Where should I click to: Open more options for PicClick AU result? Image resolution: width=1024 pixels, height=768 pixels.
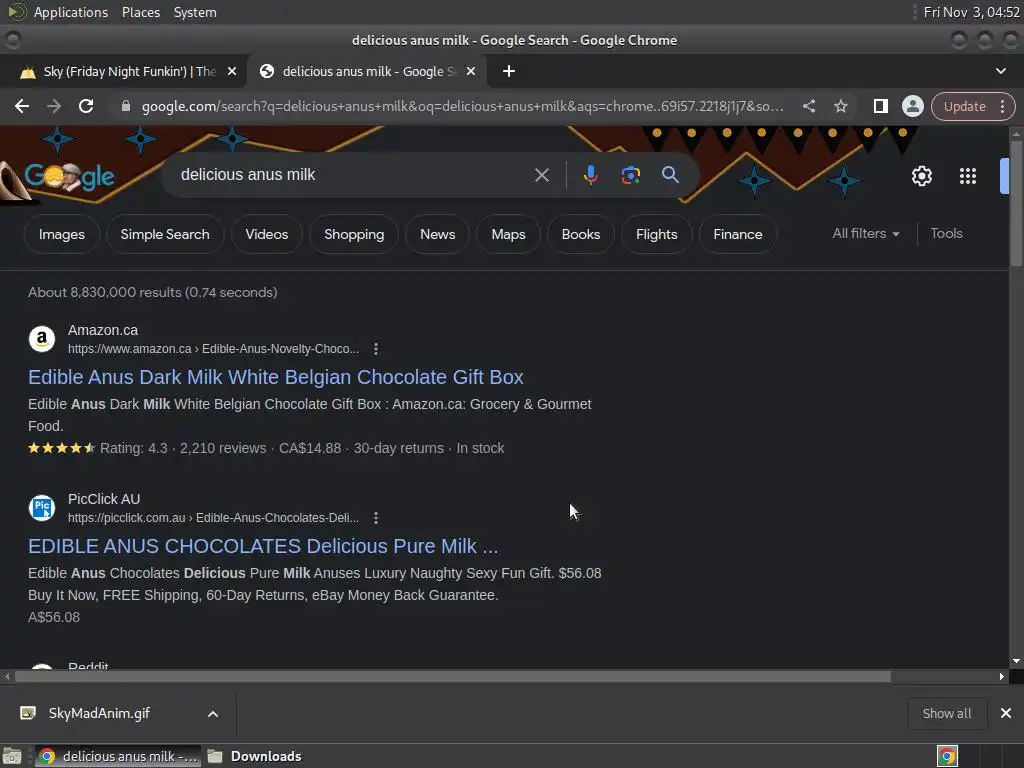point(376,518)
